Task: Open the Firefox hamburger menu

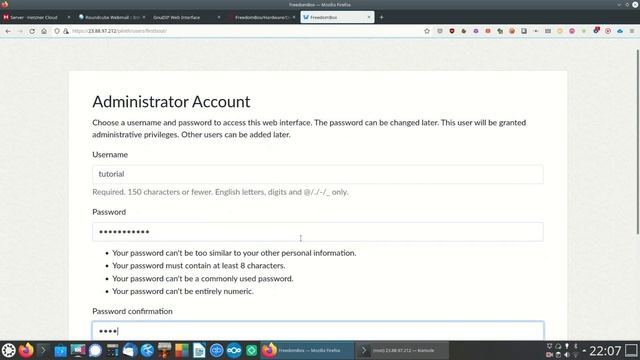Action: point(632,31)
